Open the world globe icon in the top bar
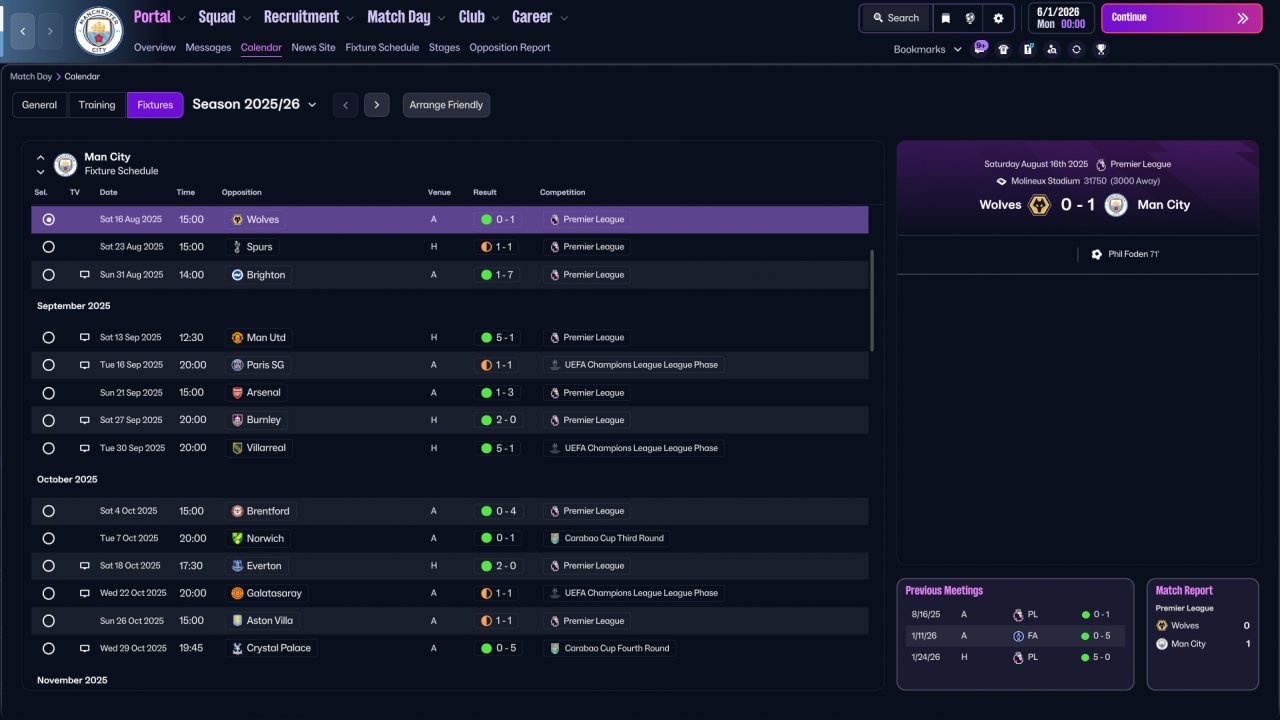 point(970,18)
